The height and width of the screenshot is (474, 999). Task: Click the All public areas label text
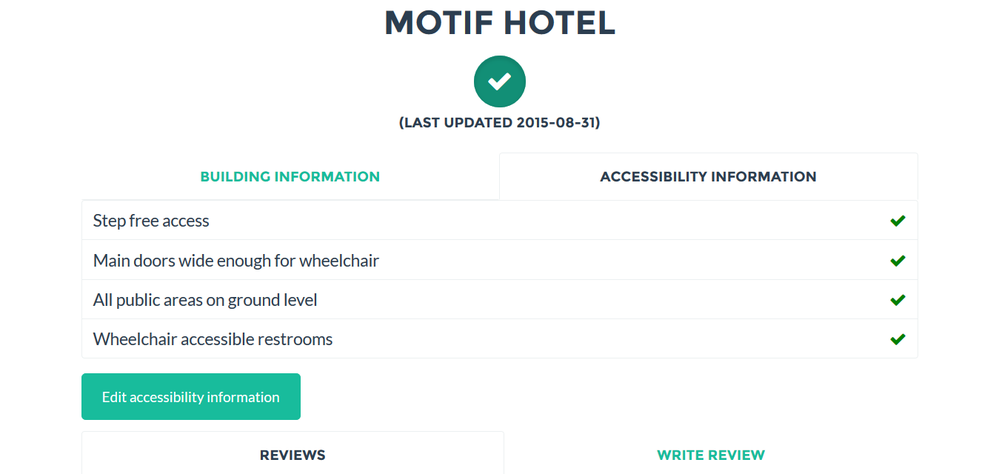(205, 300)
